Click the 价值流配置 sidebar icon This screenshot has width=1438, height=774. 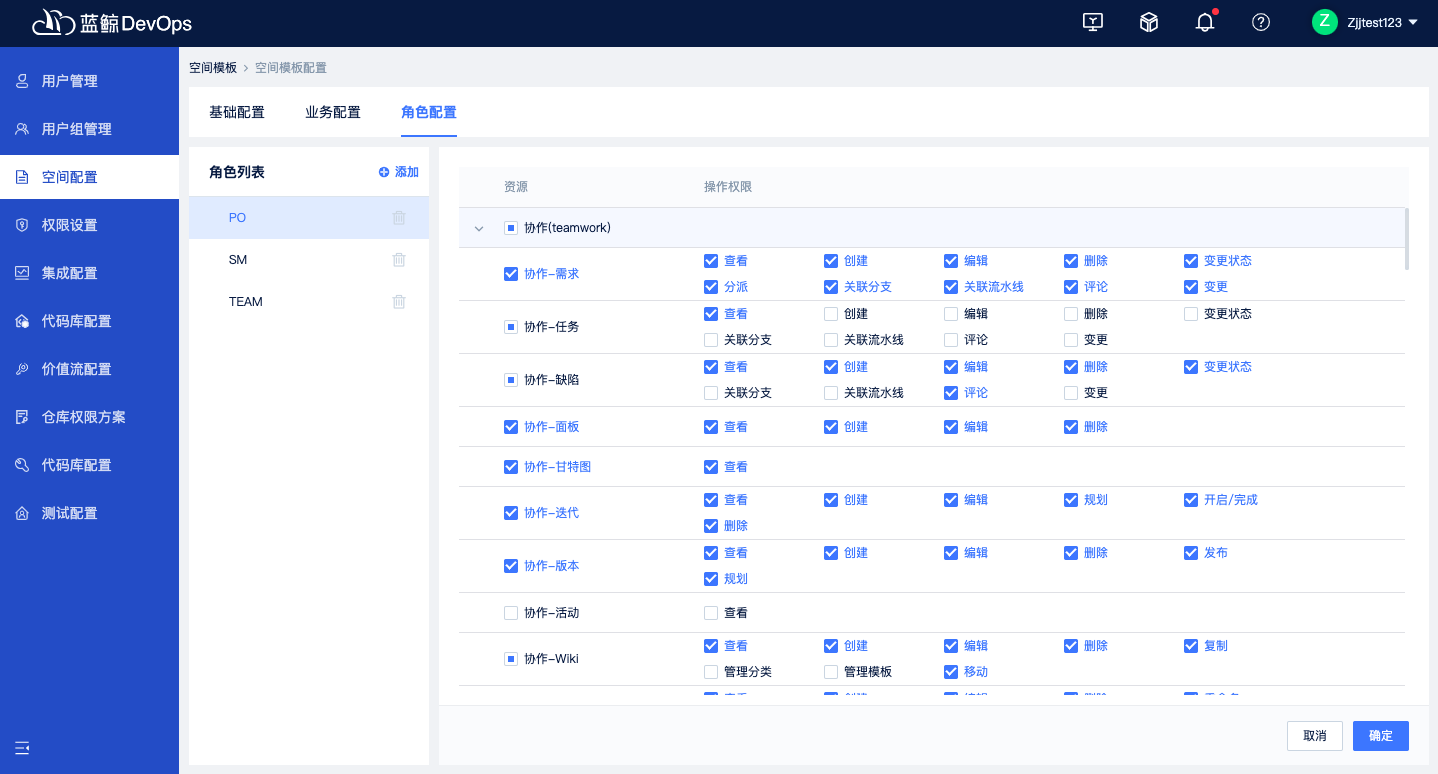point(22,369)
